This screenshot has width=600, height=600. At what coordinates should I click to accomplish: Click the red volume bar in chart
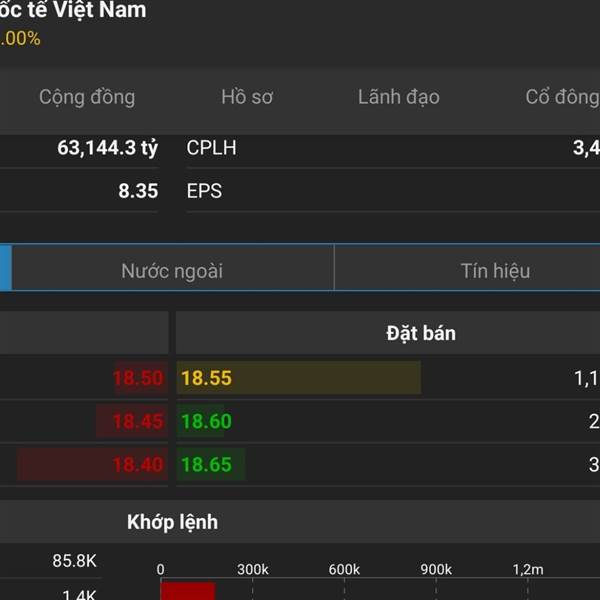click(188, 591)
